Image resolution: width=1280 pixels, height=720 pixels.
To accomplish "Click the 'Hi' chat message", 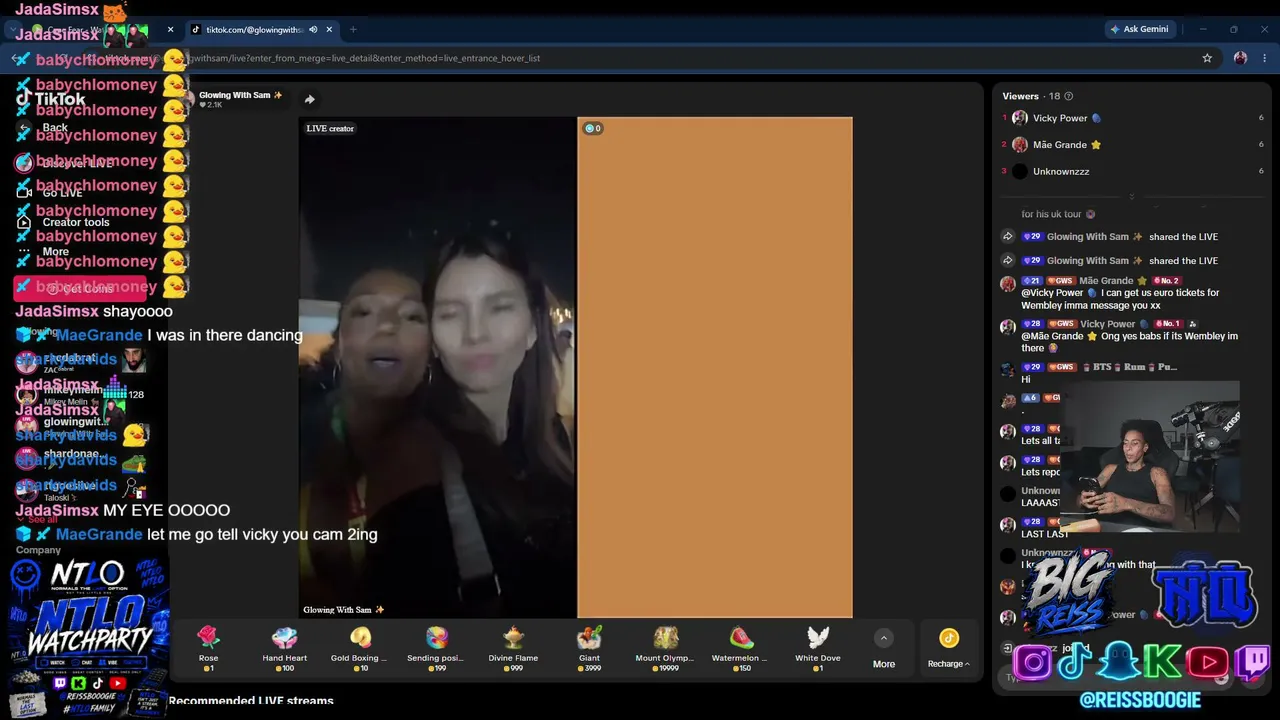I will (1026, 380).
